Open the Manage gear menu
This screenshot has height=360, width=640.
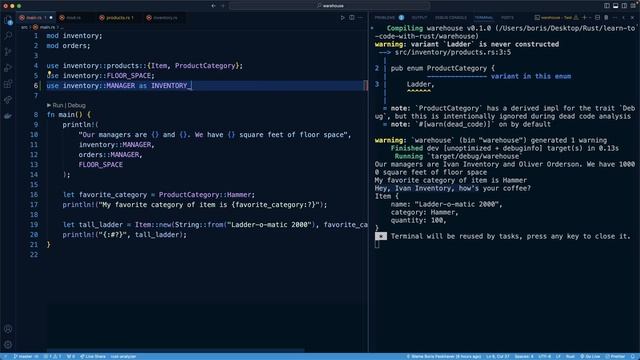(8, 345)
